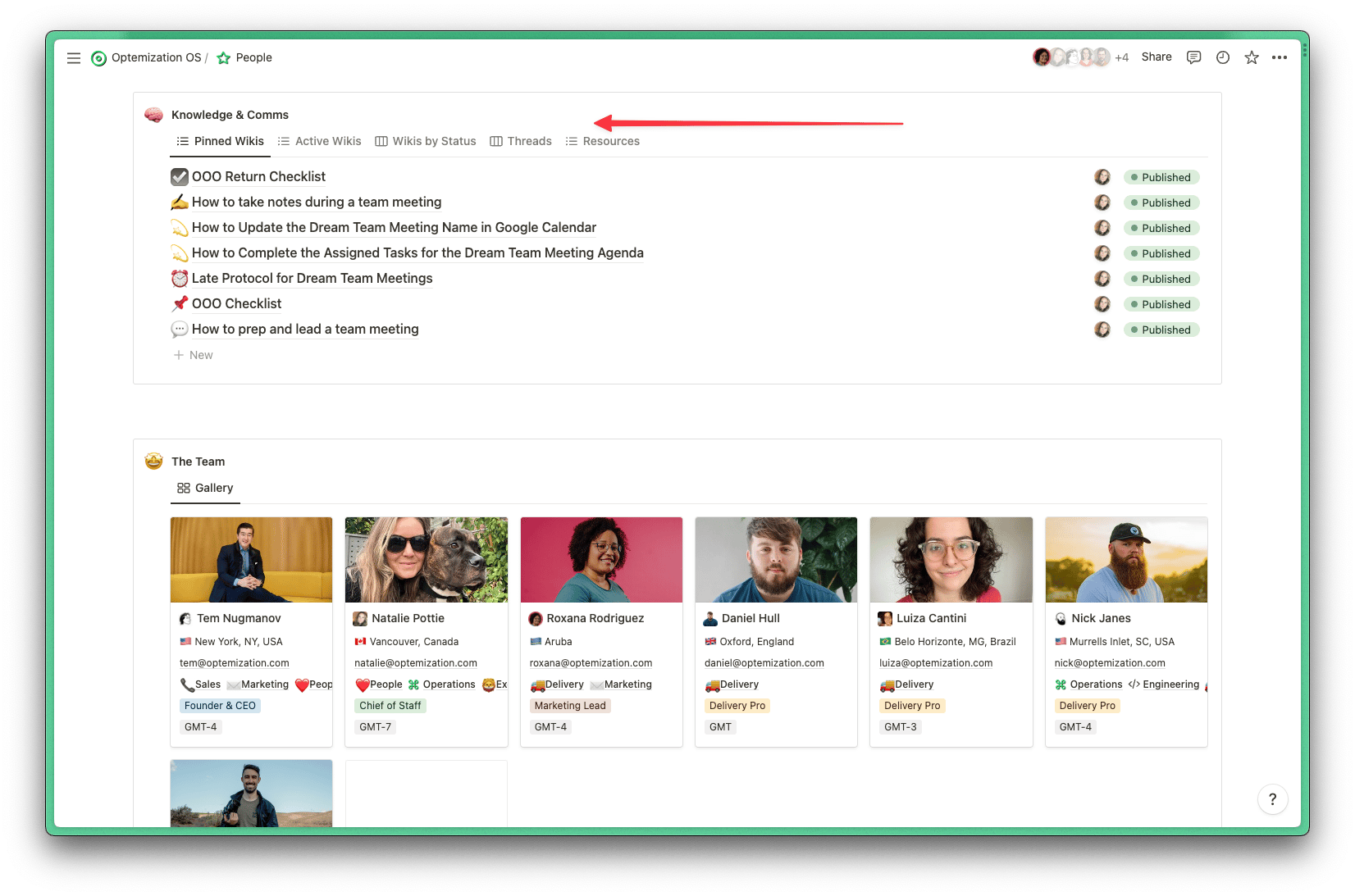Click the Gallery grid icon

click(184, 488)
